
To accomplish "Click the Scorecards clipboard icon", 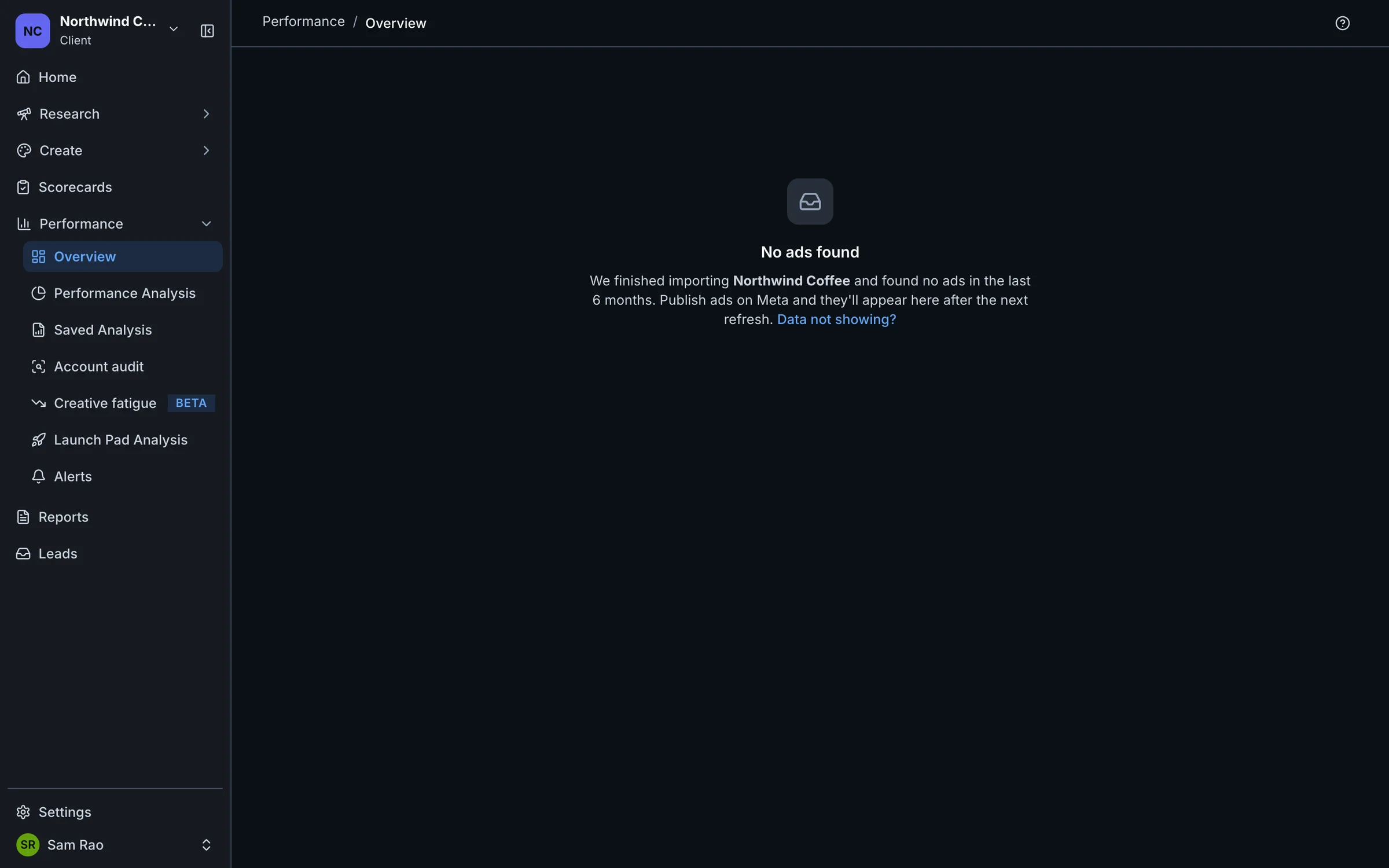I will pos(23,187).
